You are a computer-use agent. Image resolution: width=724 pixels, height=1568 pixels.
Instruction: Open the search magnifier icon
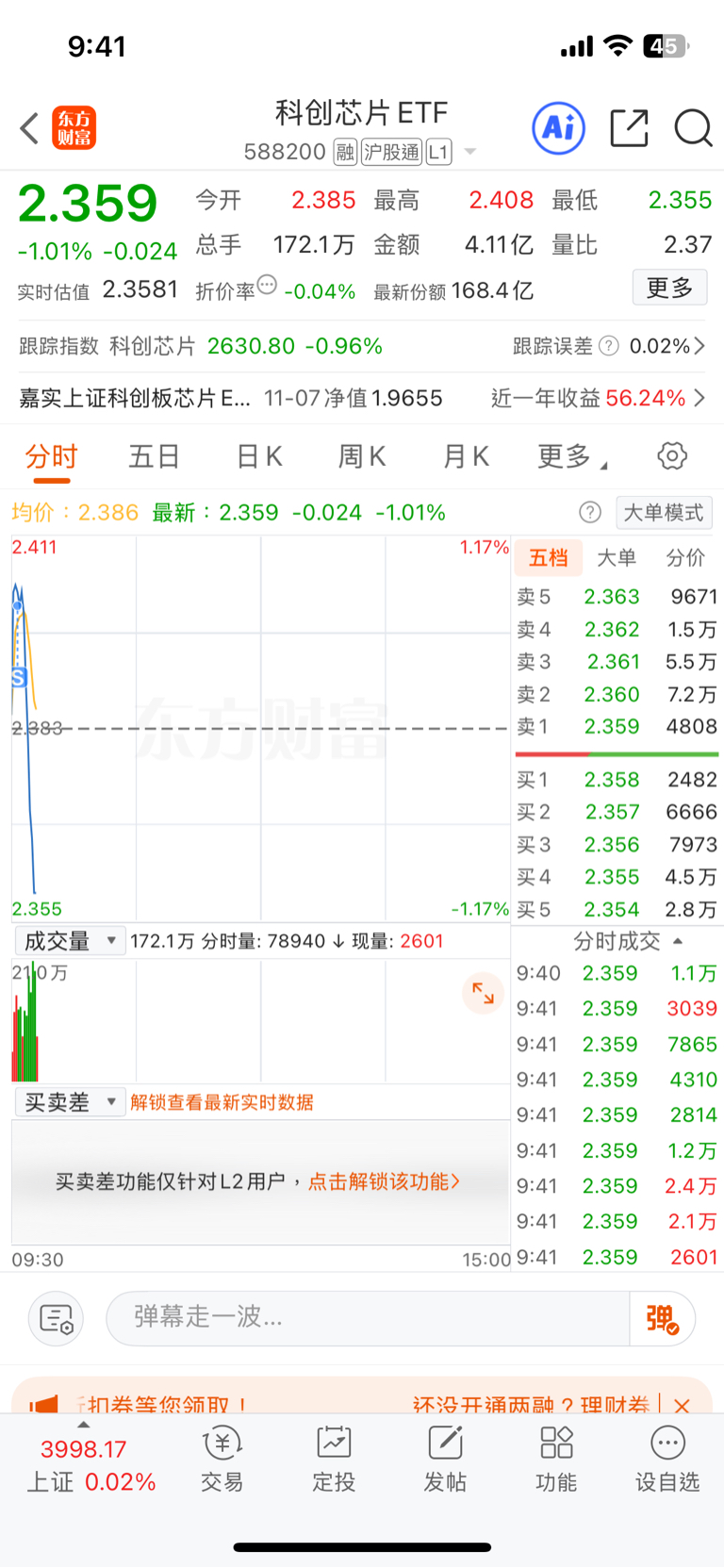click(x=693, y=127)
